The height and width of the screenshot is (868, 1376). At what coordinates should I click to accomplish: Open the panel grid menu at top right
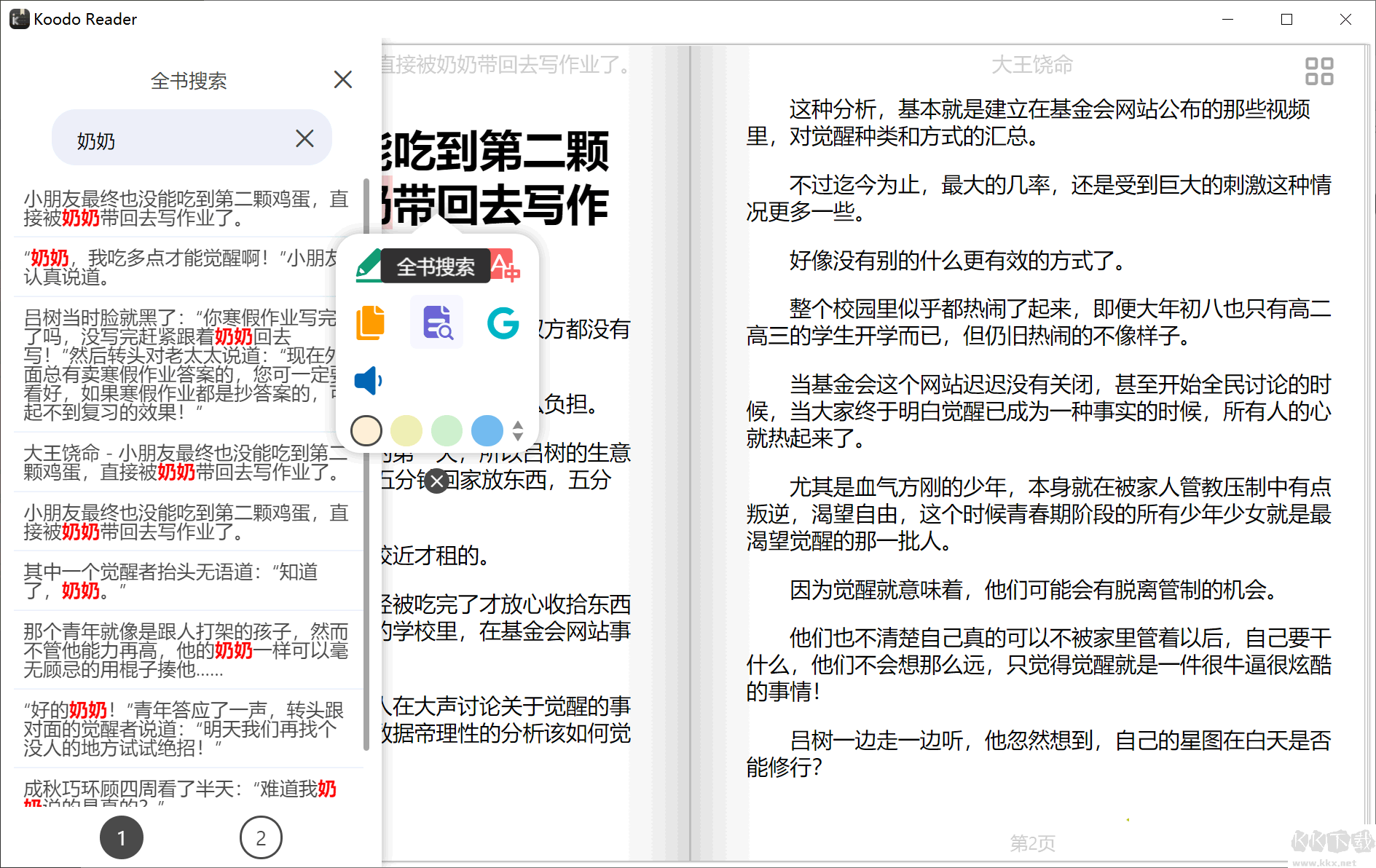pos(1319,70)
